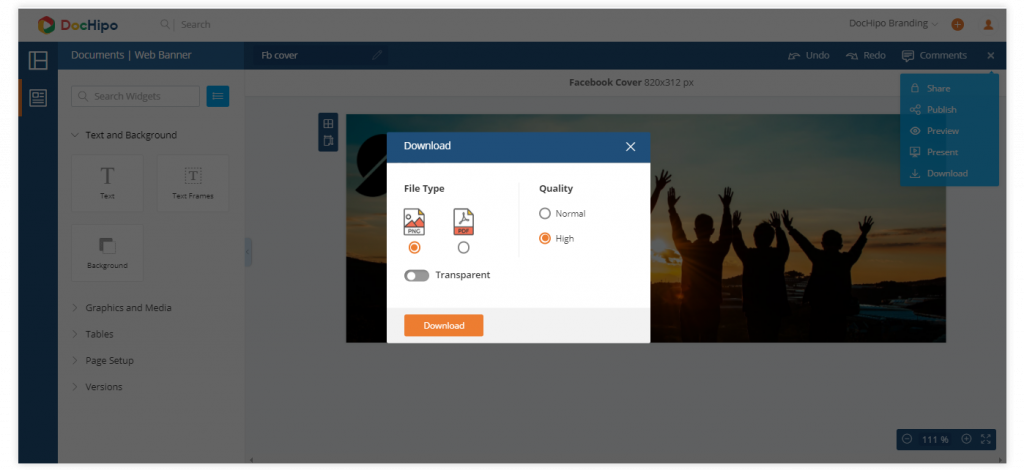Click the search magnifier icon in header

click(x=165, y=24)
